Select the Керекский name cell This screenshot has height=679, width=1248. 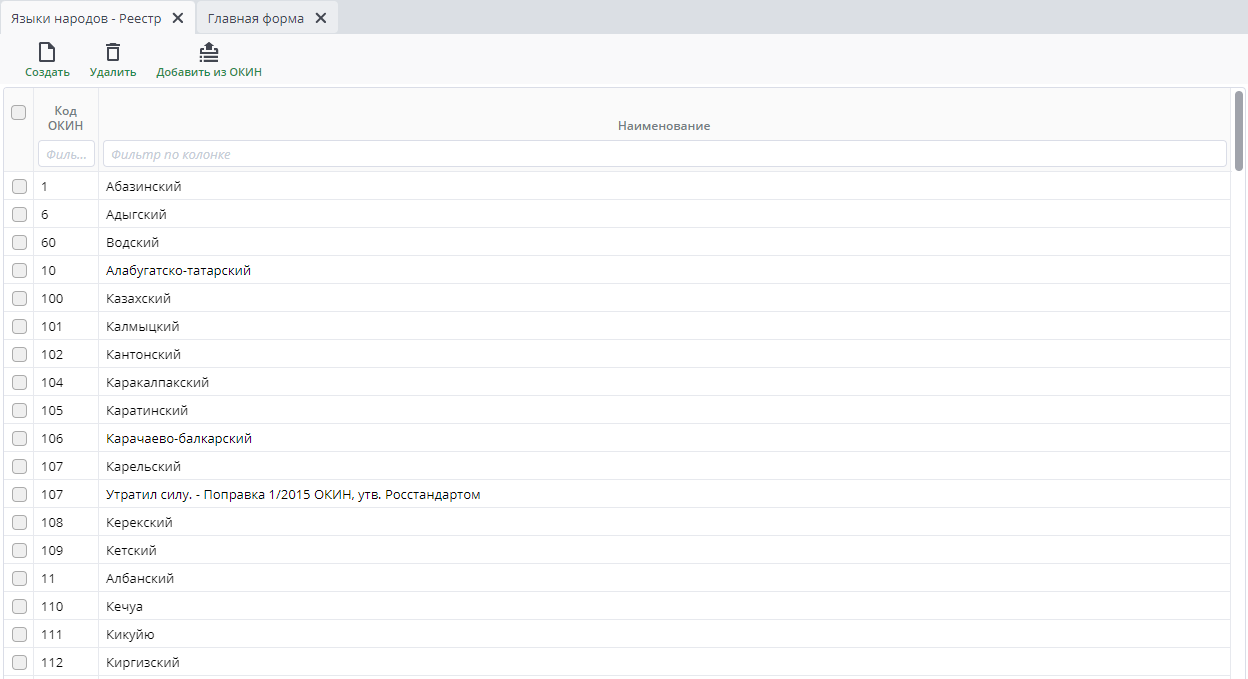664,522
